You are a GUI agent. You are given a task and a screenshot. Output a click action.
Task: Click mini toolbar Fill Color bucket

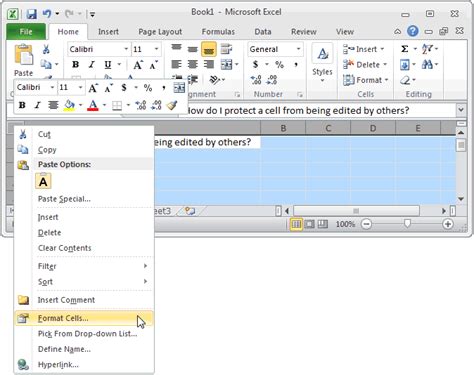tap(69, 105)
